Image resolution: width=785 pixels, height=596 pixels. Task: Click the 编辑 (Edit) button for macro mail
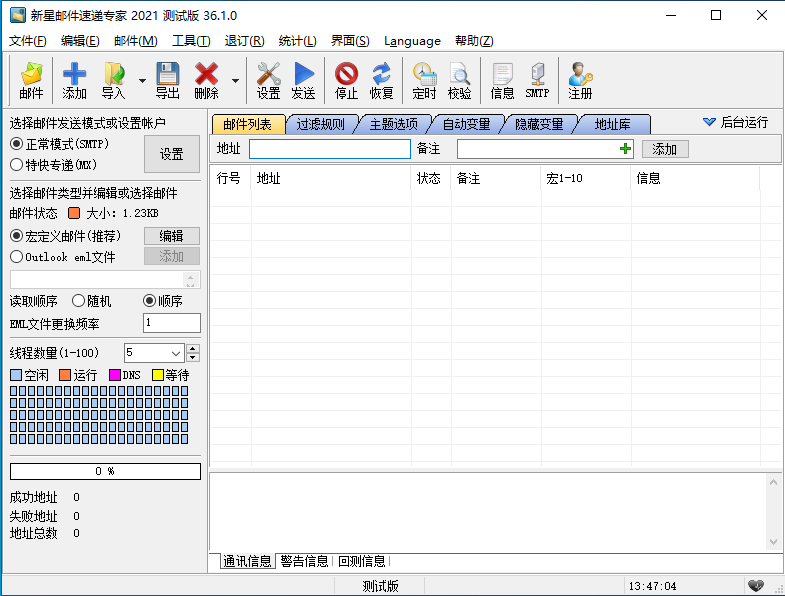(172, 236)
